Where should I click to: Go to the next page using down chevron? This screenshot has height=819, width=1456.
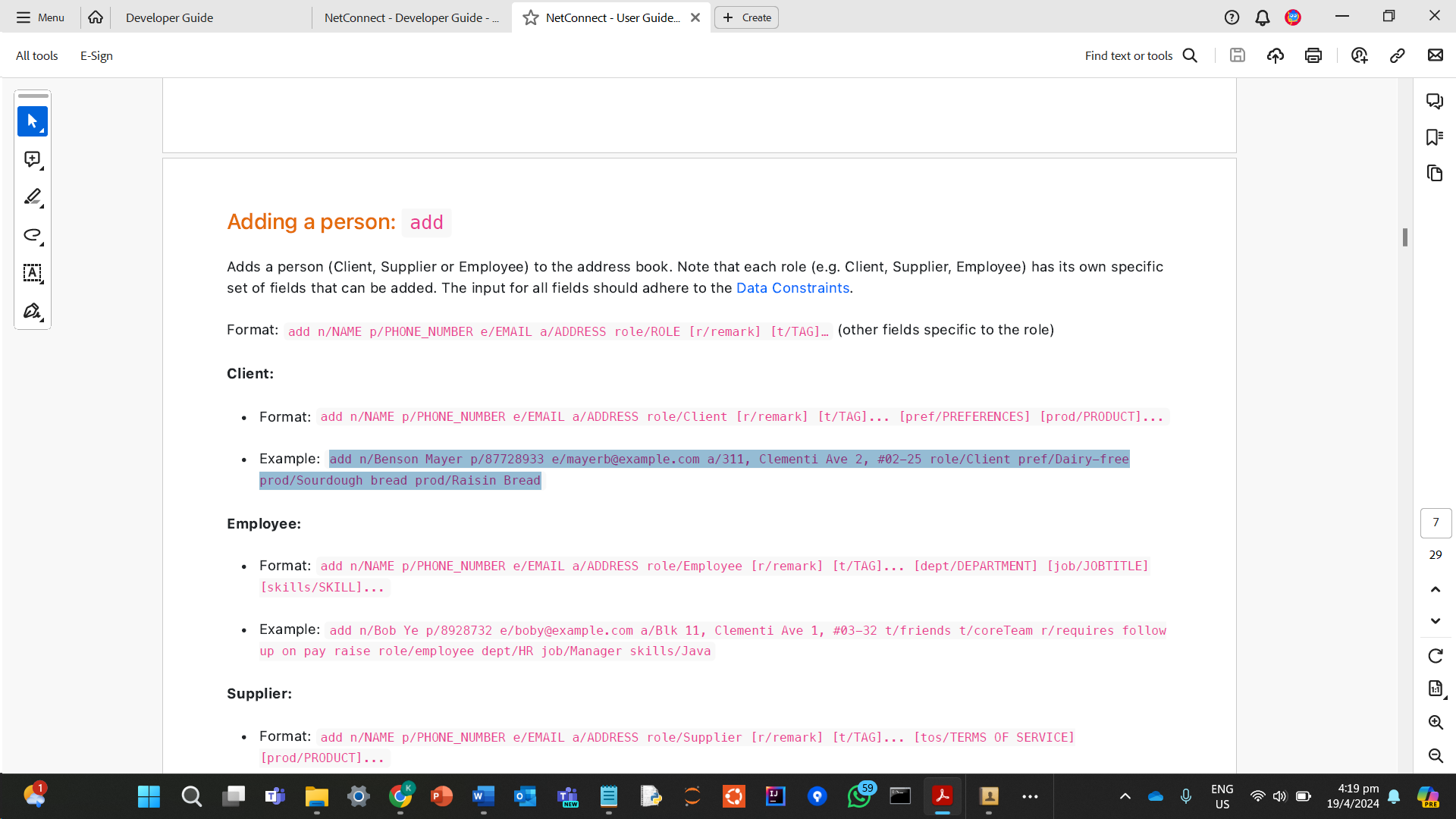pyautogui.click(x=1435, y=621)
